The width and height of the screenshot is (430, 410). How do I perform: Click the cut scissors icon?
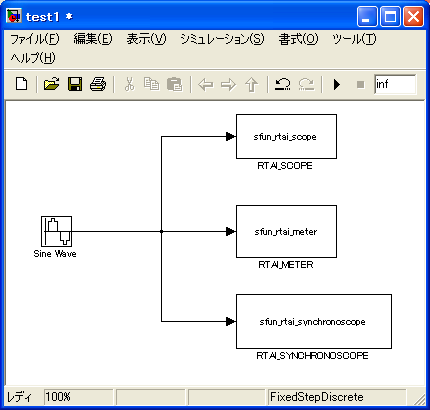point(130,84)
